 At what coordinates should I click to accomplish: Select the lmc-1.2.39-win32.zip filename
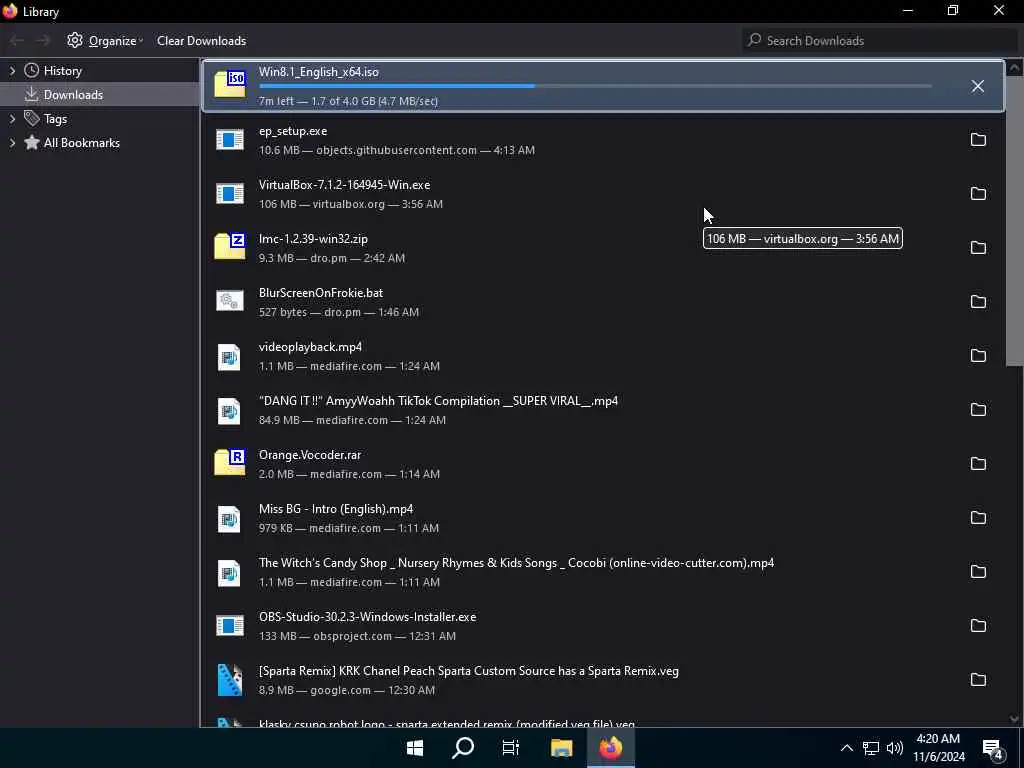313,239
